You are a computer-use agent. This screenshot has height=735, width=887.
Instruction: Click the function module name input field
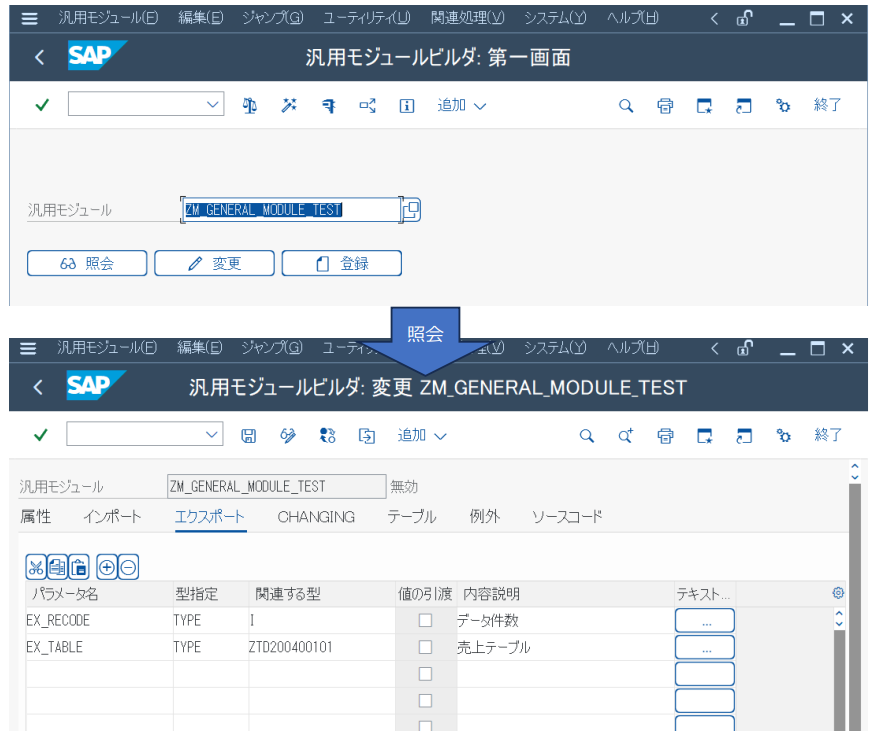[291, 210]
